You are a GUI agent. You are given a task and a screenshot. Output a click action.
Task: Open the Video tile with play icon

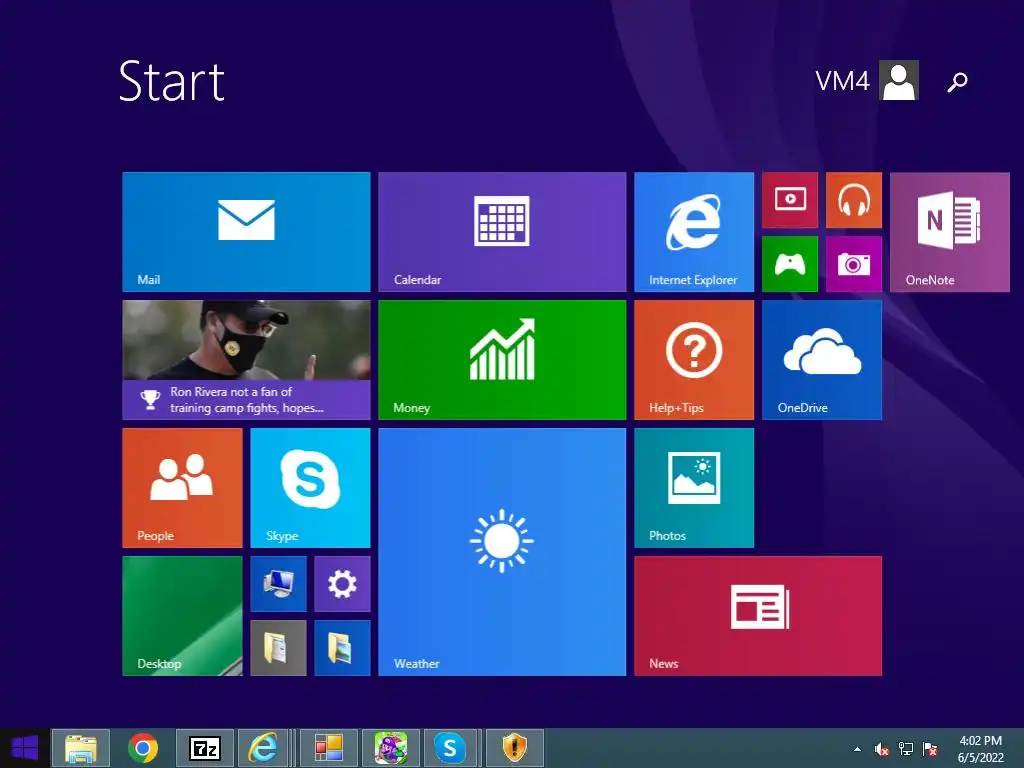pyautogui.click(x=790, y=200)
